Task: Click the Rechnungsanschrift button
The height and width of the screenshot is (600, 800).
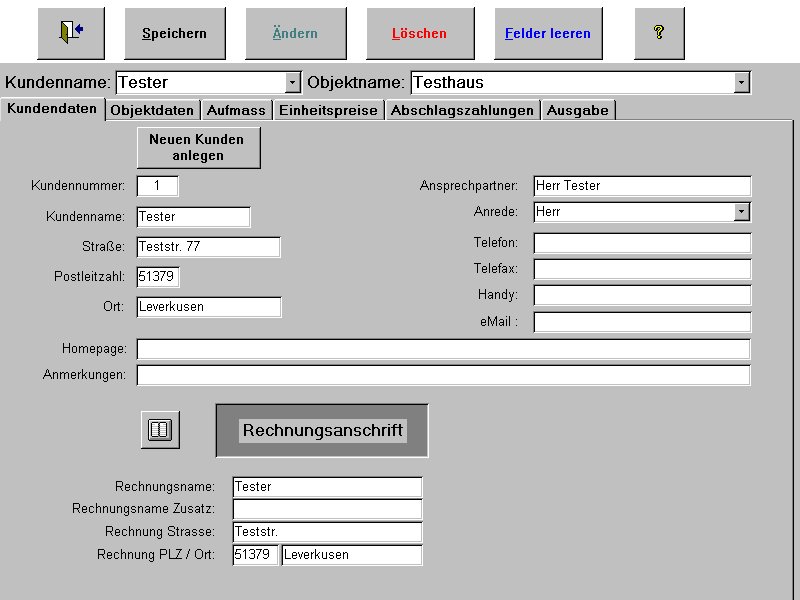Action: [x=322, y=430]
